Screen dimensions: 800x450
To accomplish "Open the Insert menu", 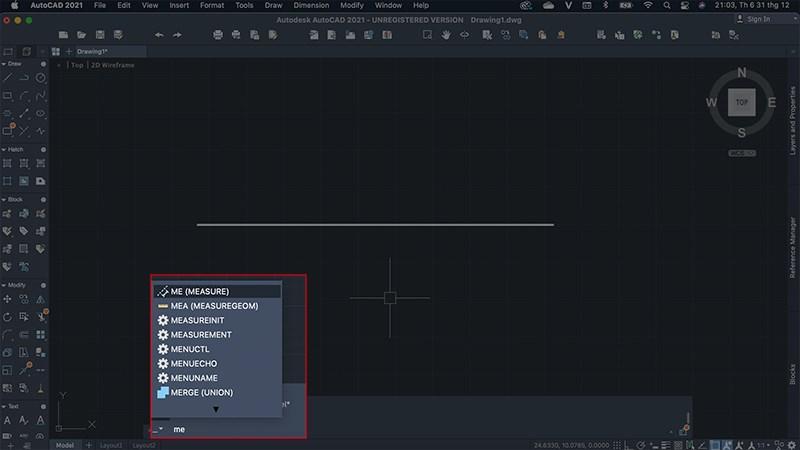I will pyautogui.click(x=179, y=5).
